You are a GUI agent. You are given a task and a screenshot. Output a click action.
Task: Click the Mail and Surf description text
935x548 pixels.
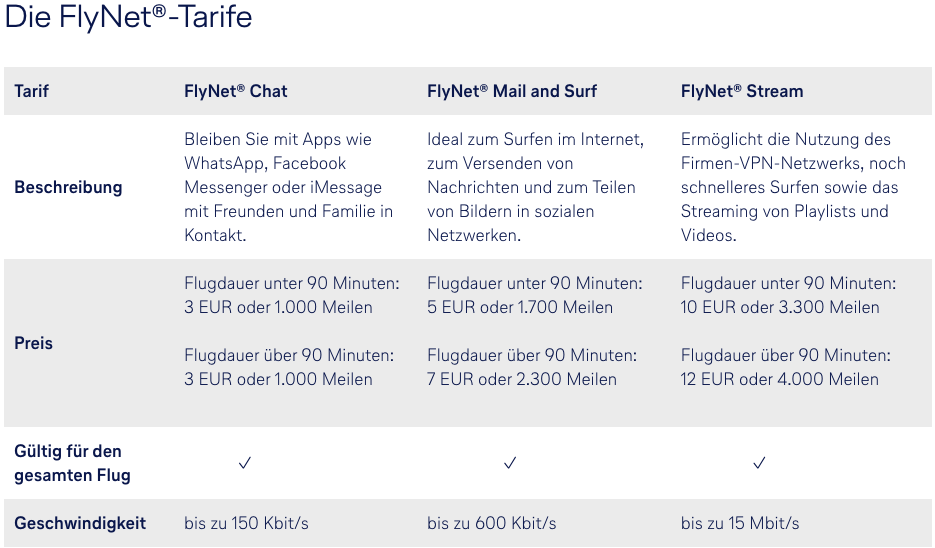click(535, 187)
